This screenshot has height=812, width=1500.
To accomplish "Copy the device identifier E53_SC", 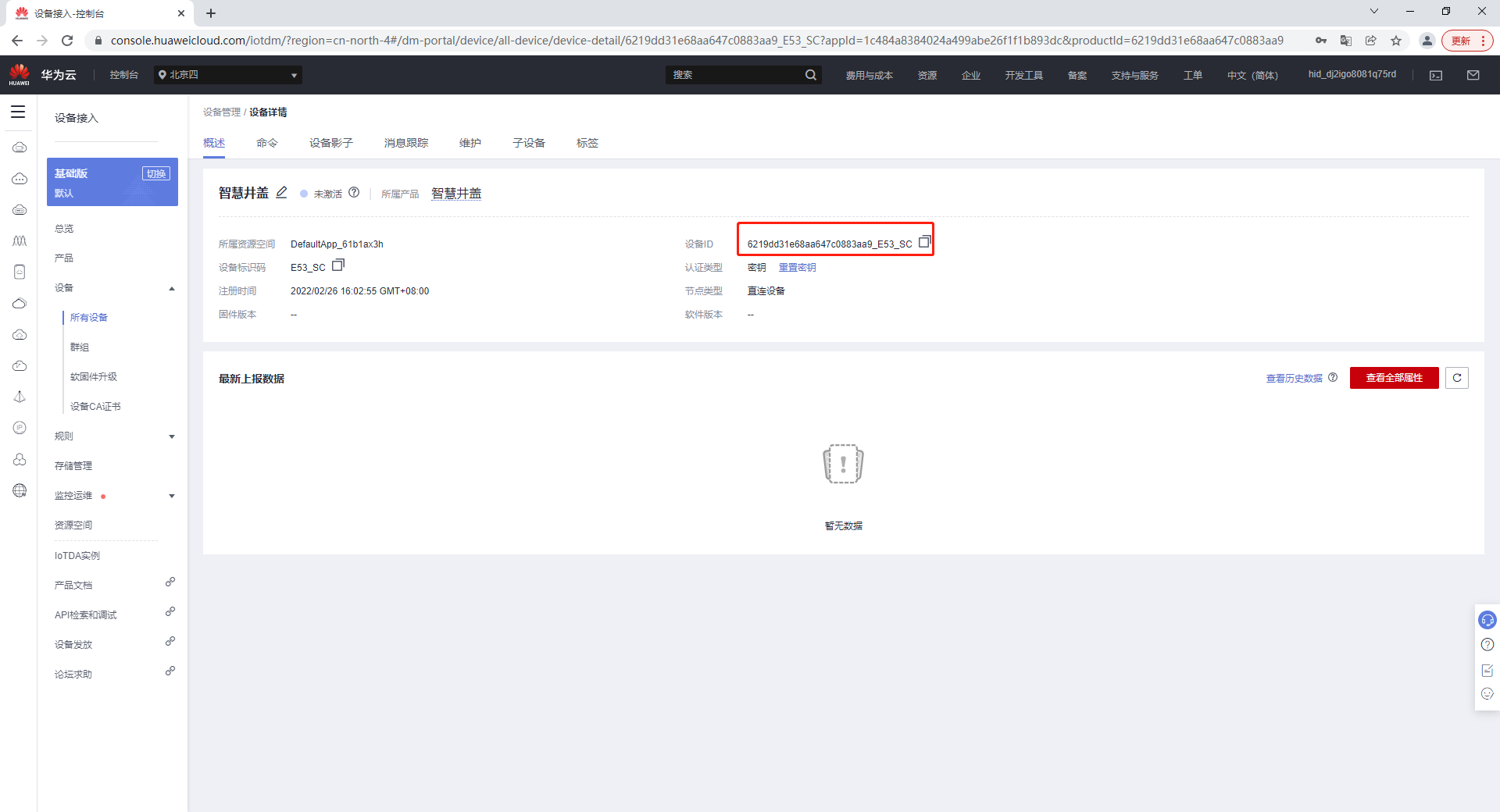I will (338, 265).
